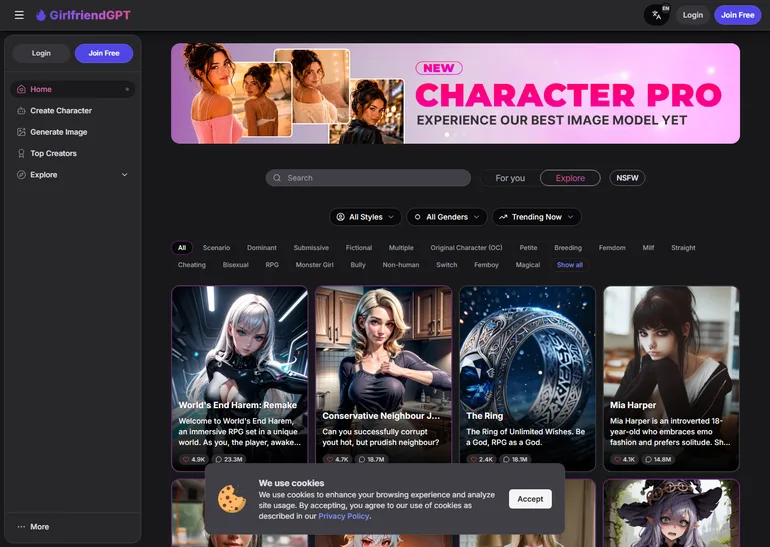Click Login in the sidebar
770x547 pixels.
(x=41, y=53)
